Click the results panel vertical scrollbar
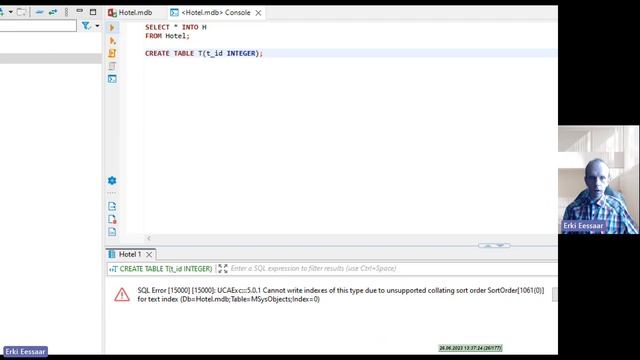The image size is (640, 360). coord(554,294)
